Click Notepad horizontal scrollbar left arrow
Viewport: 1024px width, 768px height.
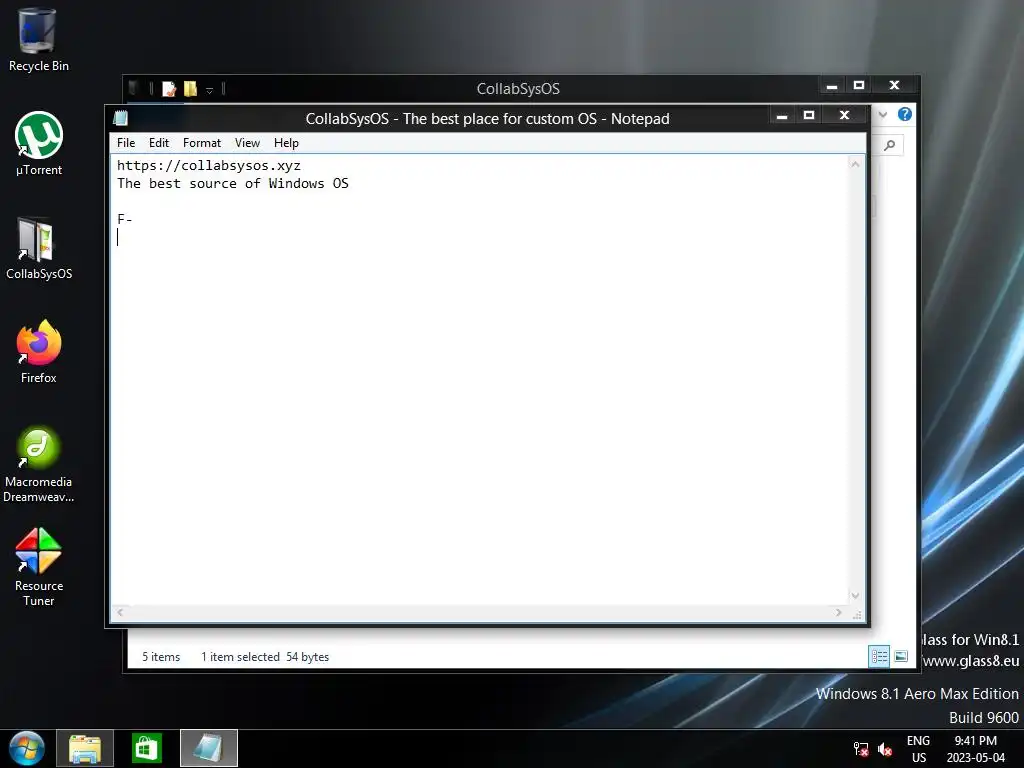click(120, 613)
